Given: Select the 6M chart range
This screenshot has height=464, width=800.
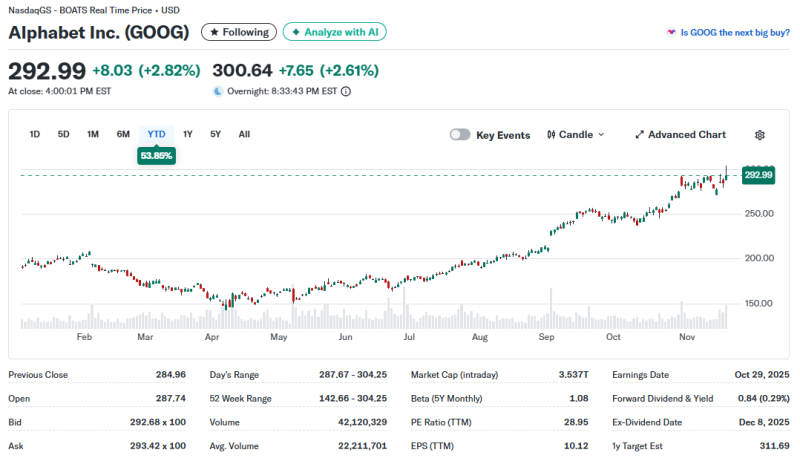Looking at the screenshot, I should (x=123, y=134).
